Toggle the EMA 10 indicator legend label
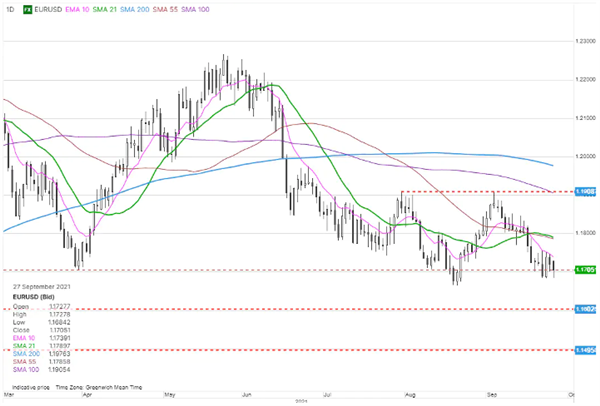The width and height of the screenshot is (600, 406). click(77, 10)
